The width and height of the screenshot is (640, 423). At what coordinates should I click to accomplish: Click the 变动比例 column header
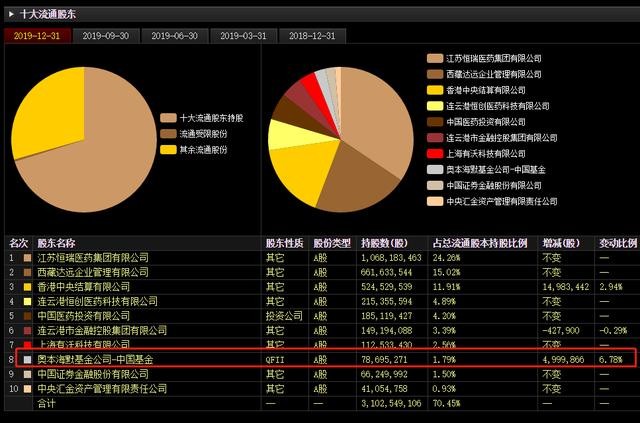618,243
